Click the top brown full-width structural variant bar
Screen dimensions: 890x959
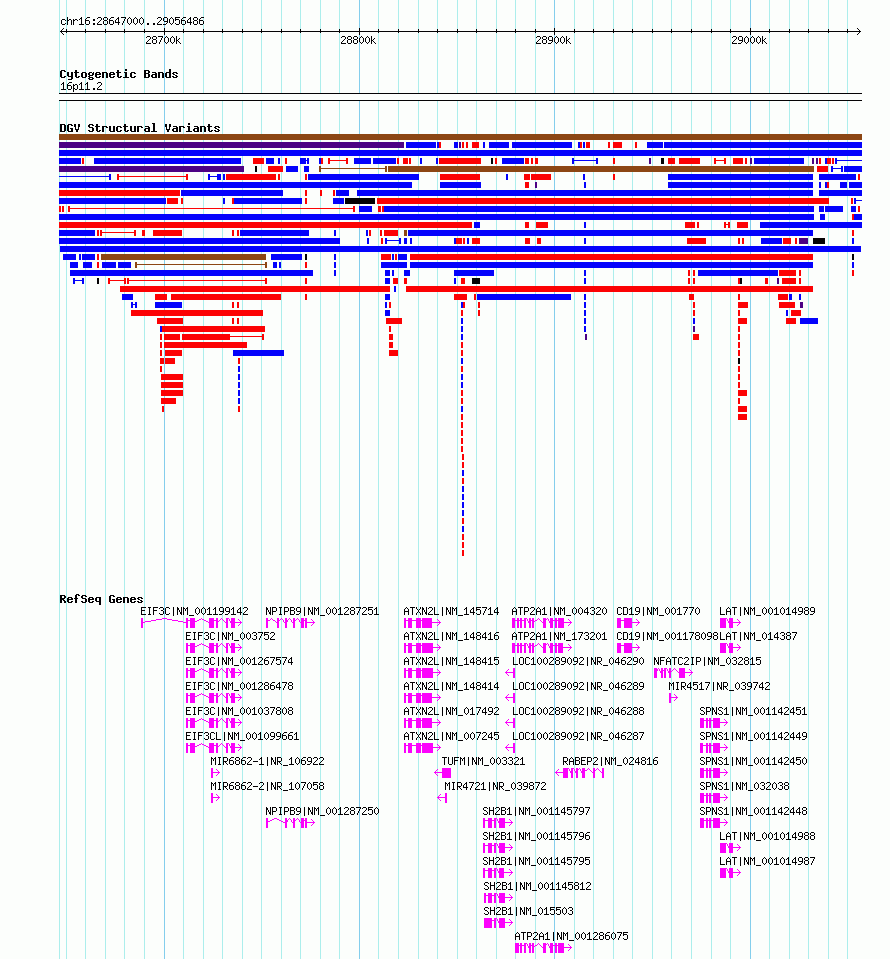(x=461, y=137)
